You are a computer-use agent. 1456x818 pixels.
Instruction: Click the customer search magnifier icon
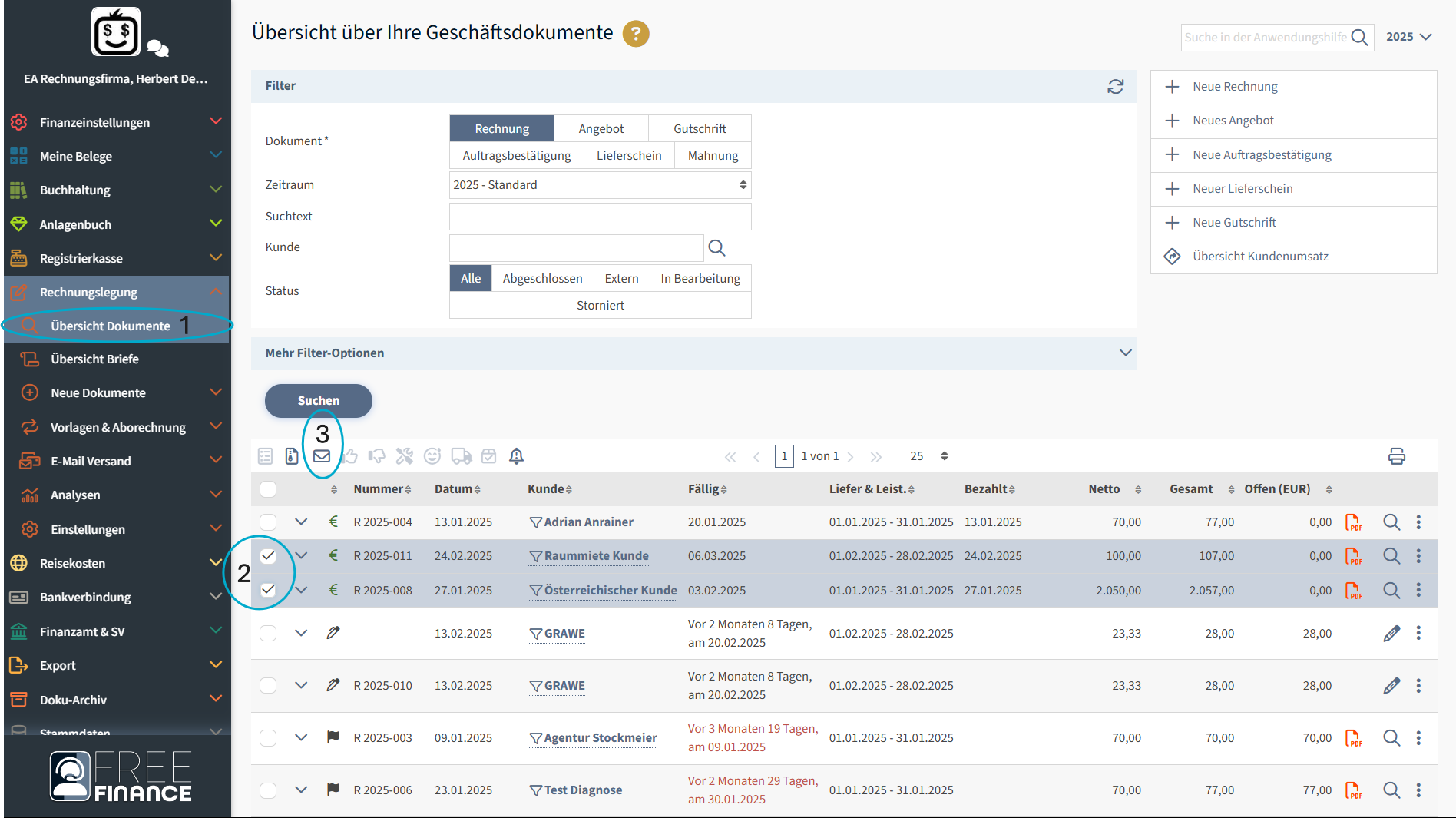(x=716, y=247)
